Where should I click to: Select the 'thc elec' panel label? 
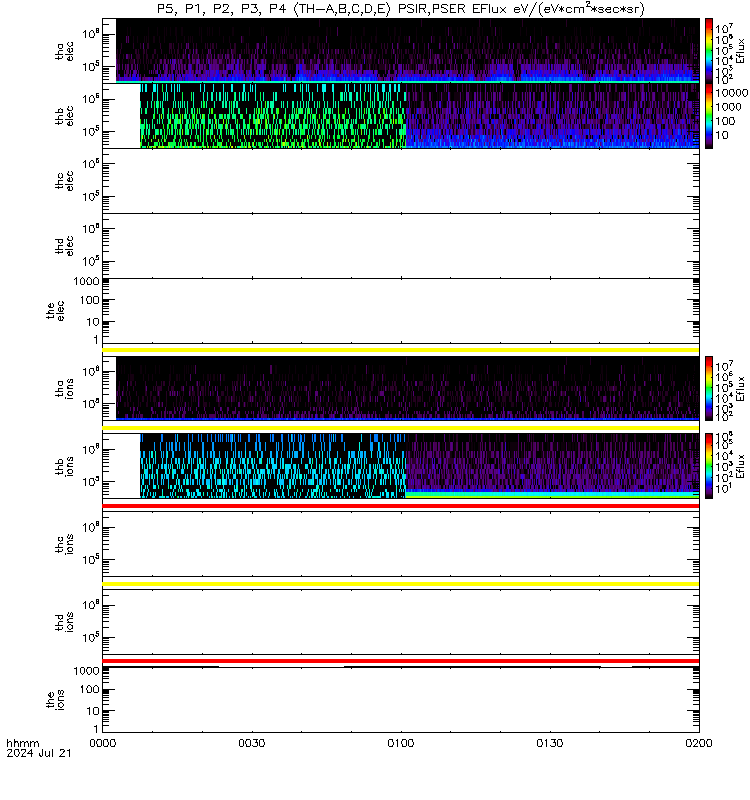coord(64,181)
